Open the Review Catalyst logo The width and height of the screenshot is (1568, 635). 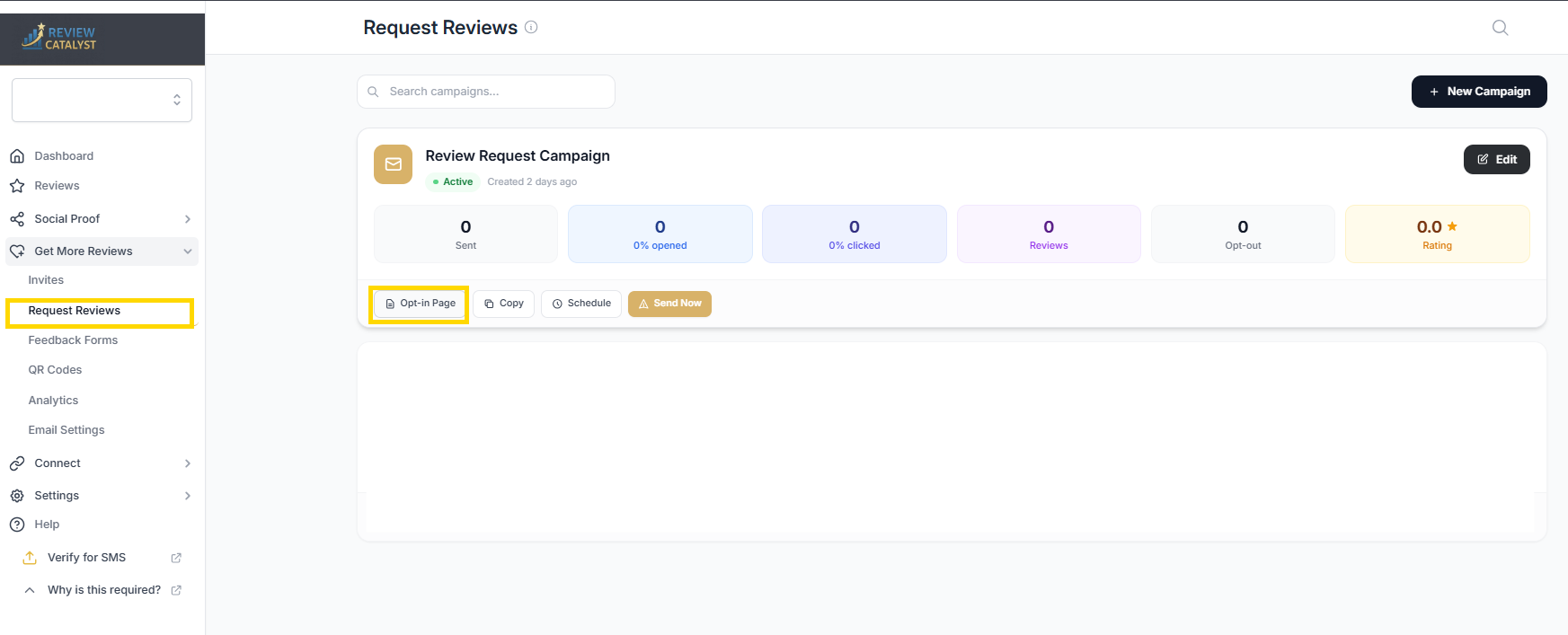coord(59,38)
